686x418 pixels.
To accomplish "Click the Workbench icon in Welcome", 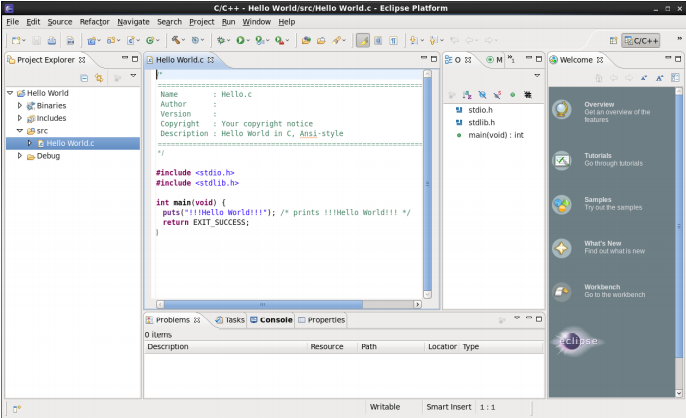I will pyautogui.click(x=562, y=292).
